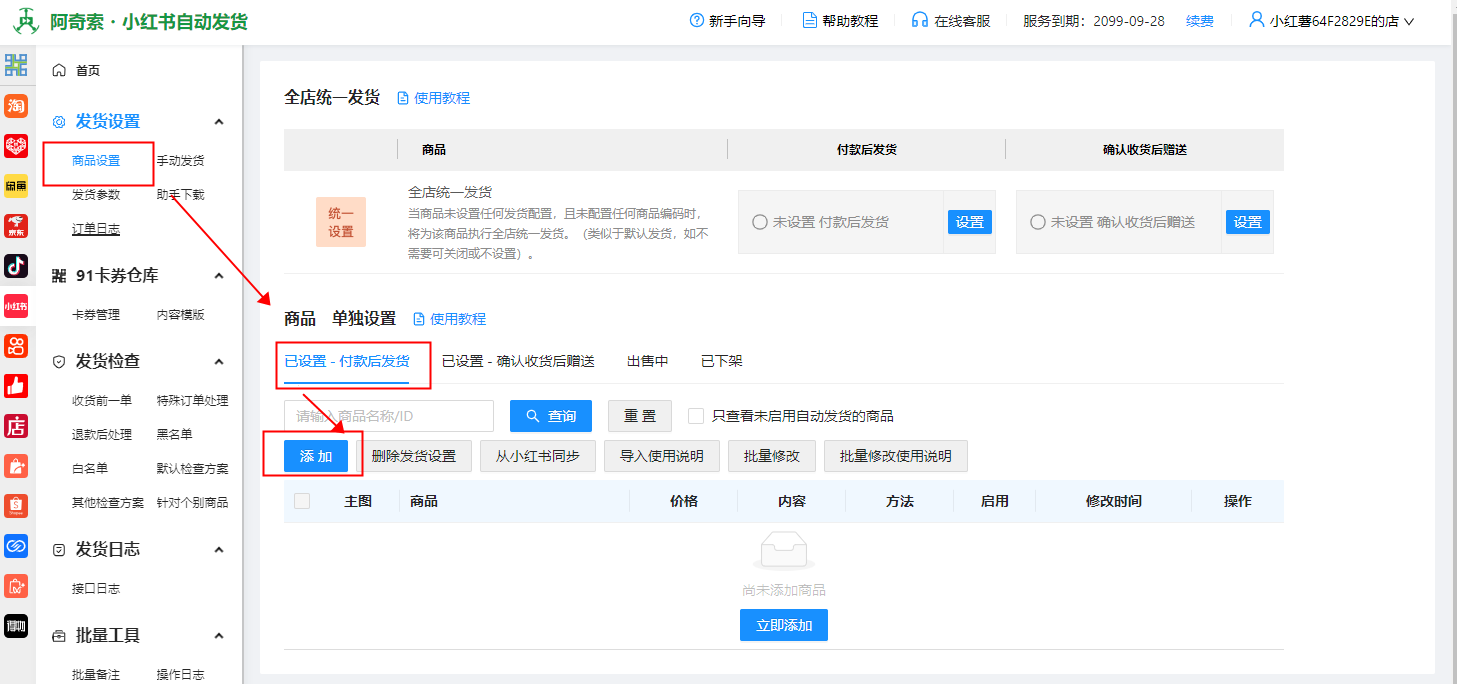Collapse the 发货日志 menu section
The image size is (1457, 684).
(x=219, y=550)
